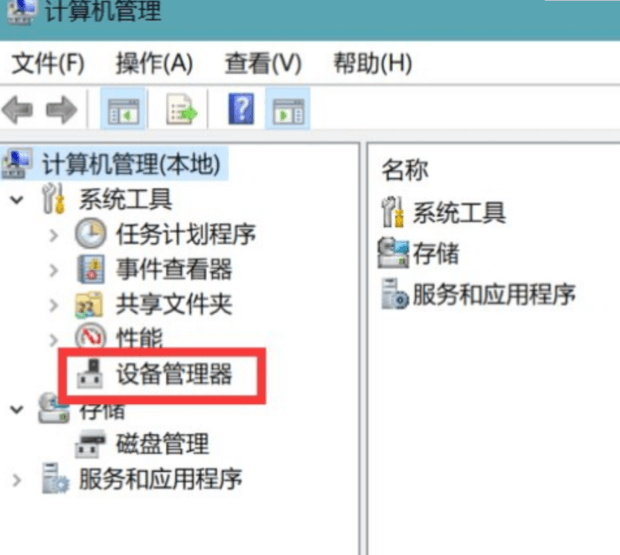Click the 名称 column header
The width and height of the screenshot is (620, 555).
[x=405, y=170]
